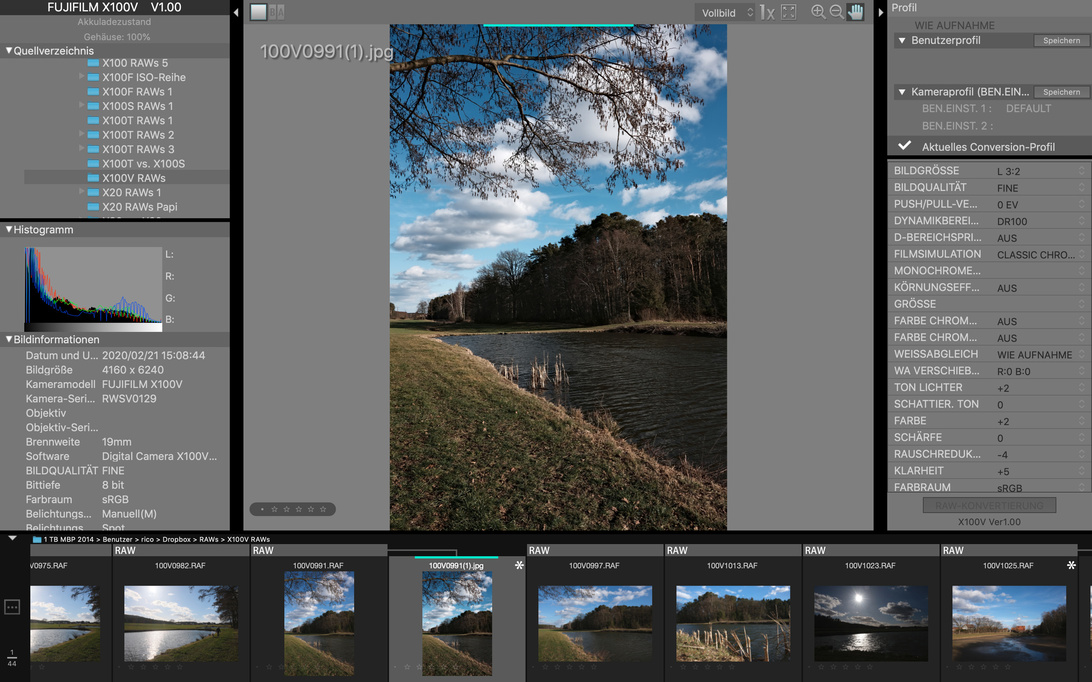Select the hand pan tool
1092x682 pixels.
[x=856, y=12]
